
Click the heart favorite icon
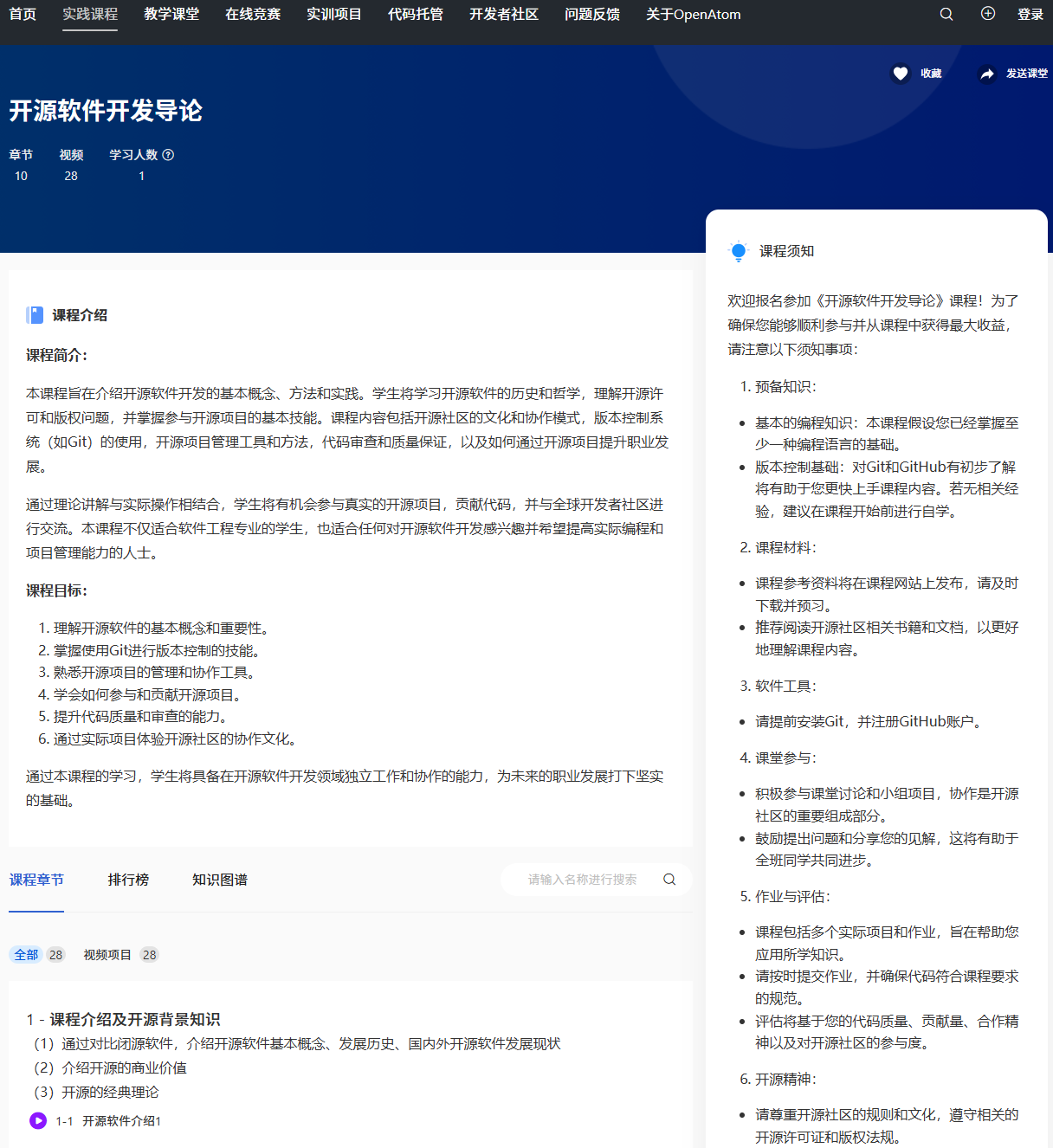tap(901, 74)
